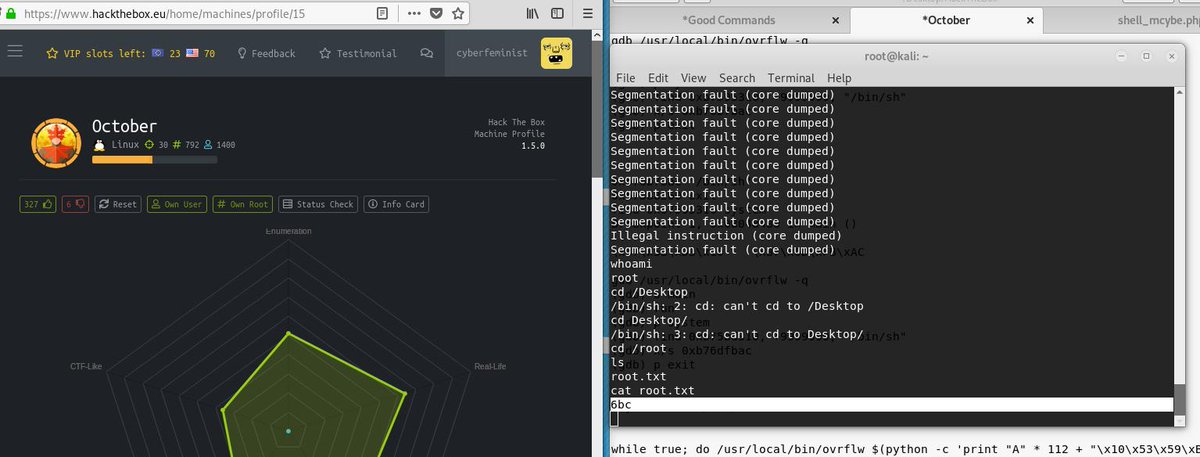Viewport: 1200px width, 457px height.
Task: Click the machine difficulty rating progress bar
Action: (x=154, y=159)
